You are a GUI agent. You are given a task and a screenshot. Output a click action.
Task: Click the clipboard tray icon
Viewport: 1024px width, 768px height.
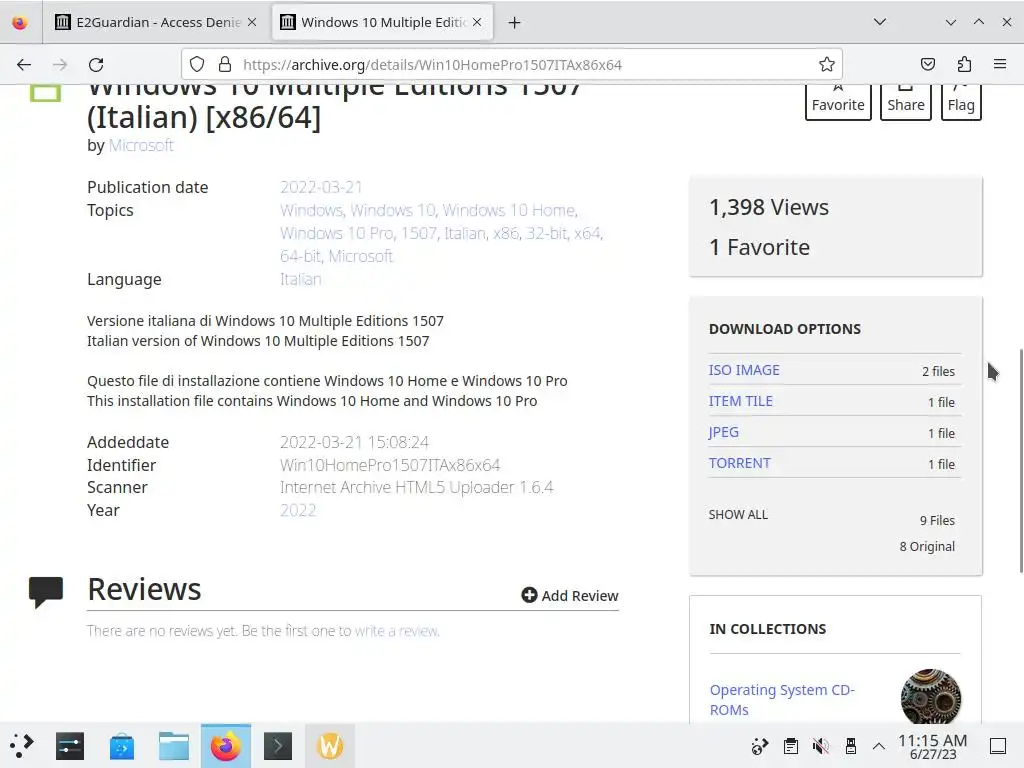click(790, 746)
